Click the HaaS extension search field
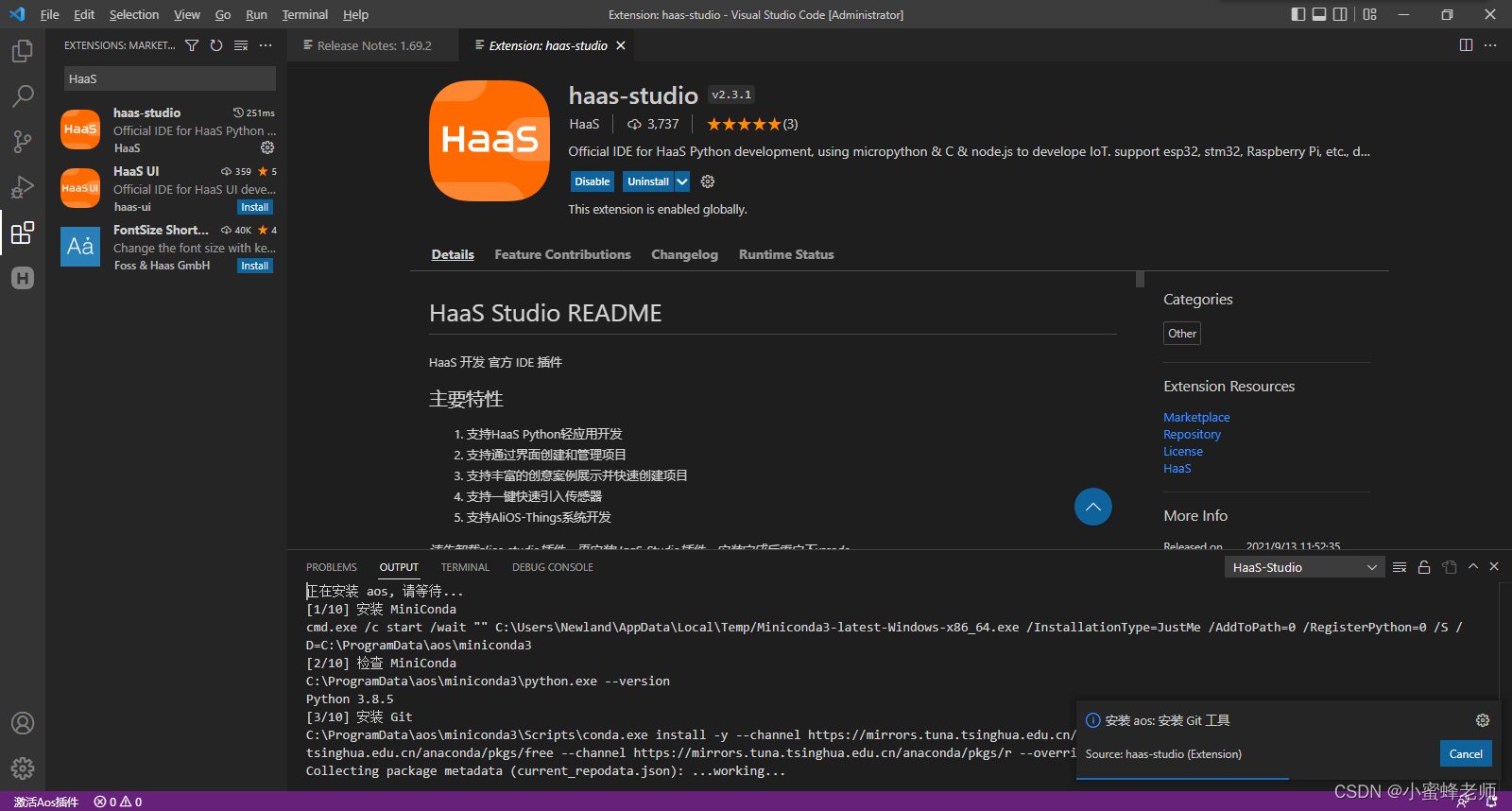 tap(170, 78)
